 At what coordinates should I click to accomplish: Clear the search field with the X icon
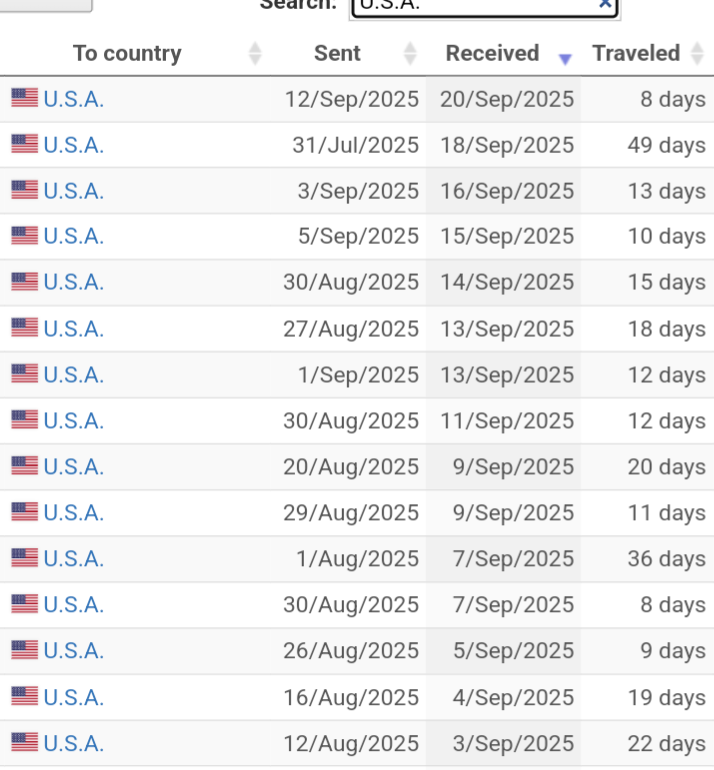click(604, 4)
